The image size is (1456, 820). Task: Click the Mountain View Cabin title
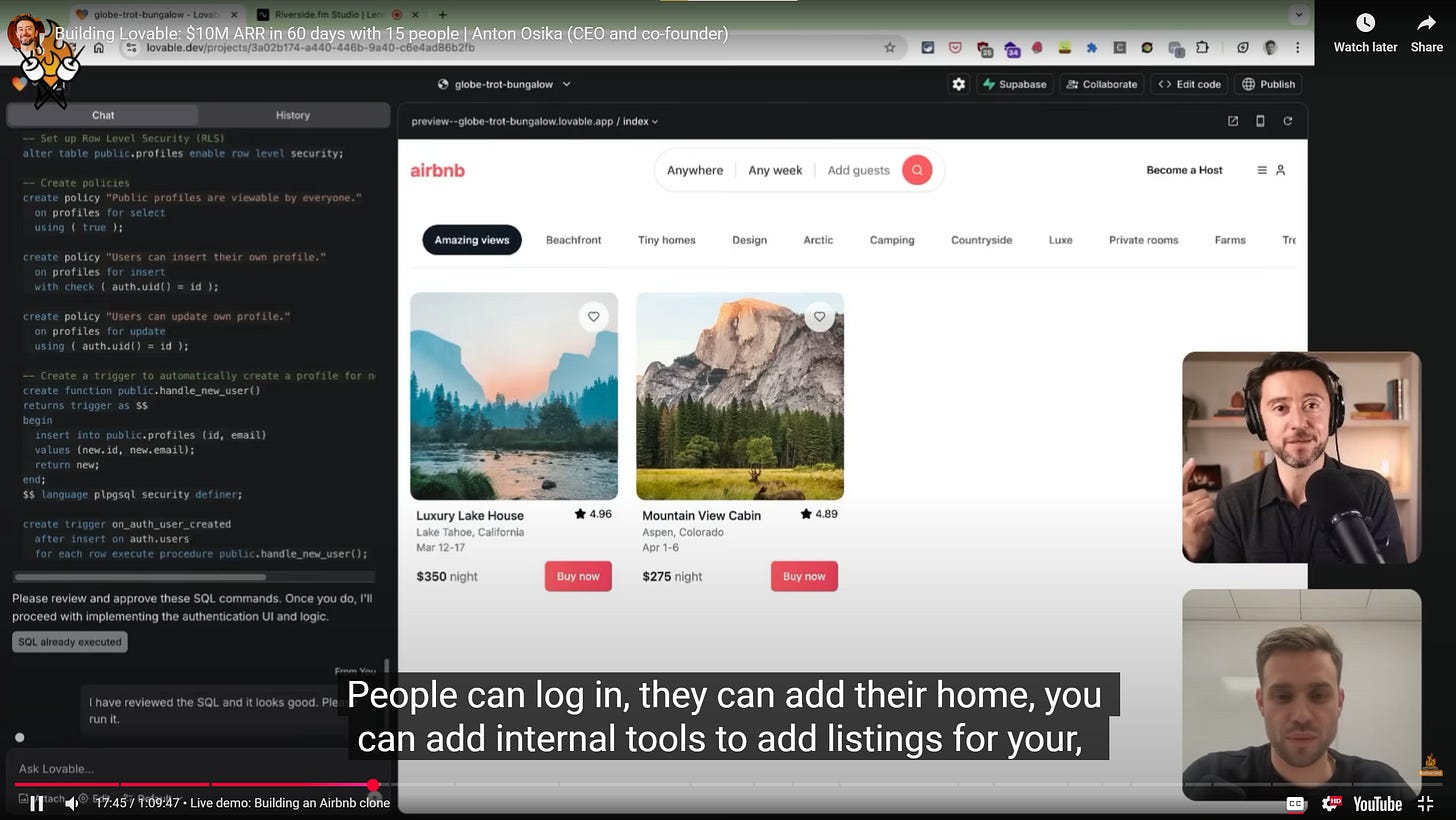702,516
